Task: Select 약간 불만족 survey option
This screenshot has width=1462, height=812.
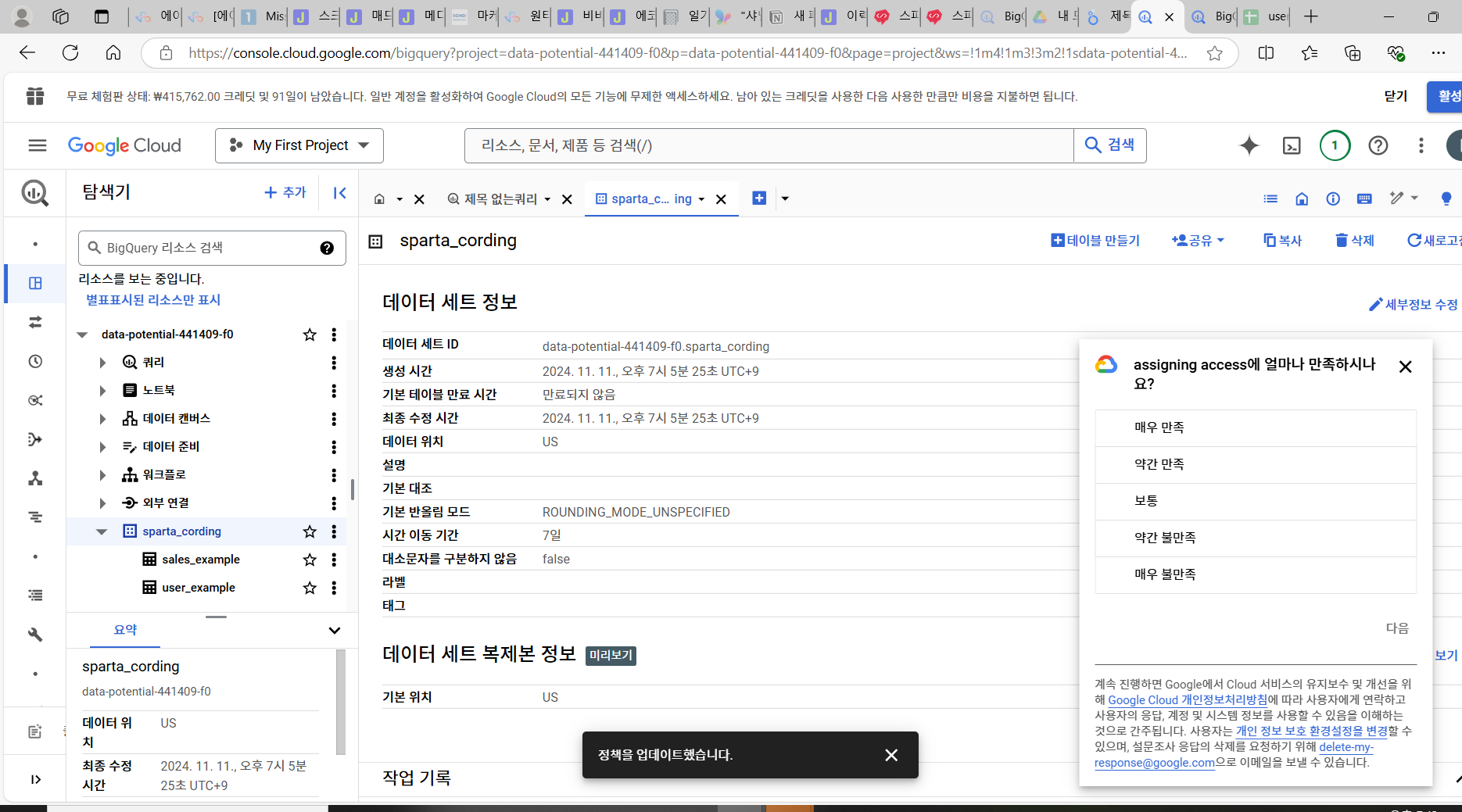Action: pos(1256,538)
